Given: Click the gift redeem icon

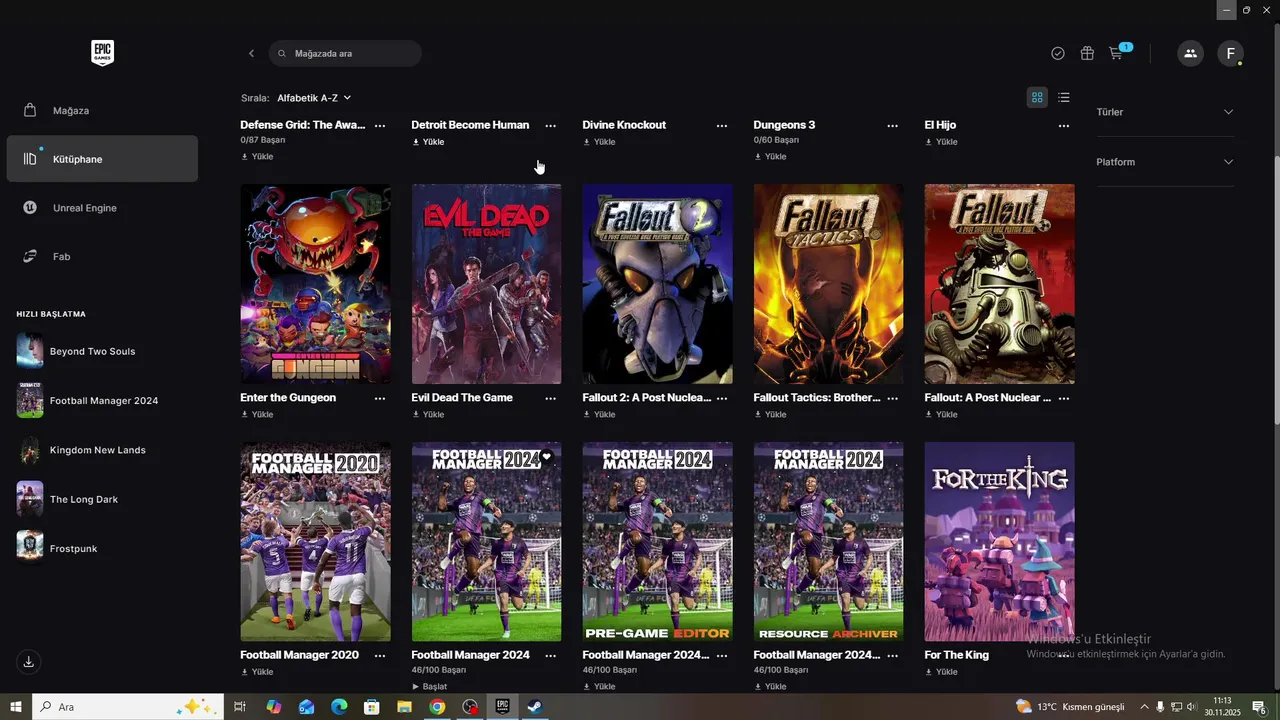Looking at the screenshot, I should [x=1087, y=53].
